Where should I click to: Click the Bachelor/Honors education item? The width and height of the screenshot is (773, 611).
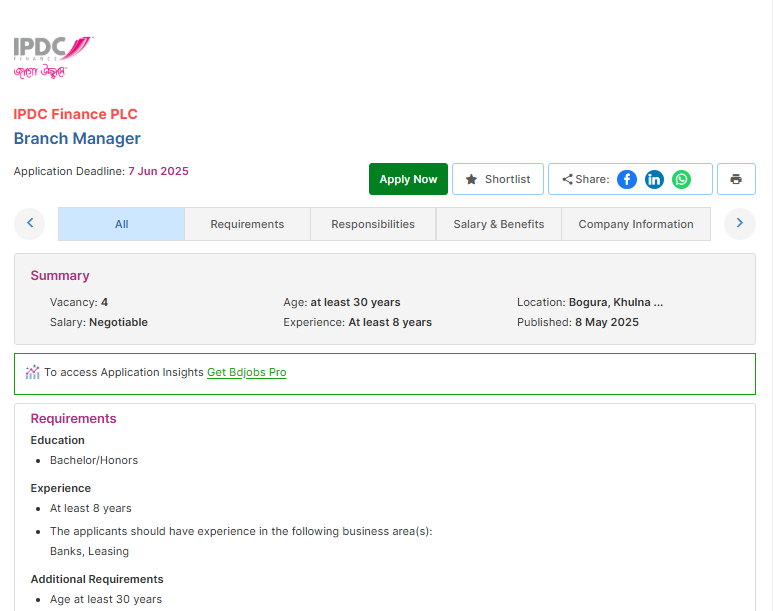point(94,460)
